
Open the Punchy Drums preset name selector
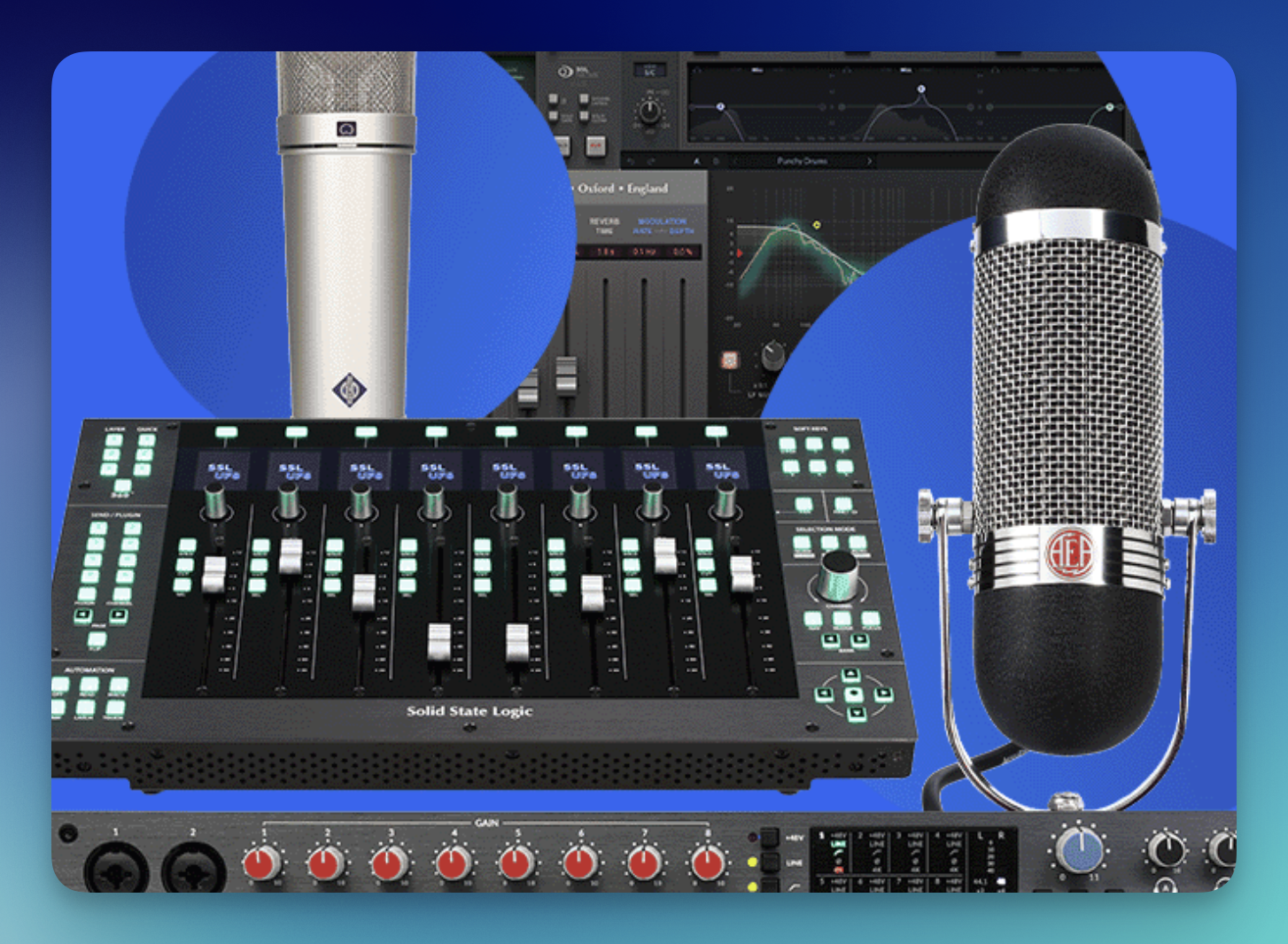click(x=801, y=161)
